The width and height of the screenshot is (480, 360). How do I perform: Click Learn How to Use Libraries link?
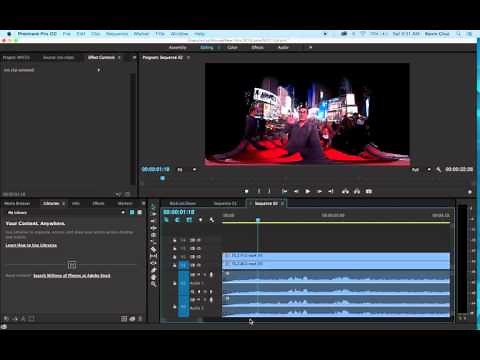point(31,245)
